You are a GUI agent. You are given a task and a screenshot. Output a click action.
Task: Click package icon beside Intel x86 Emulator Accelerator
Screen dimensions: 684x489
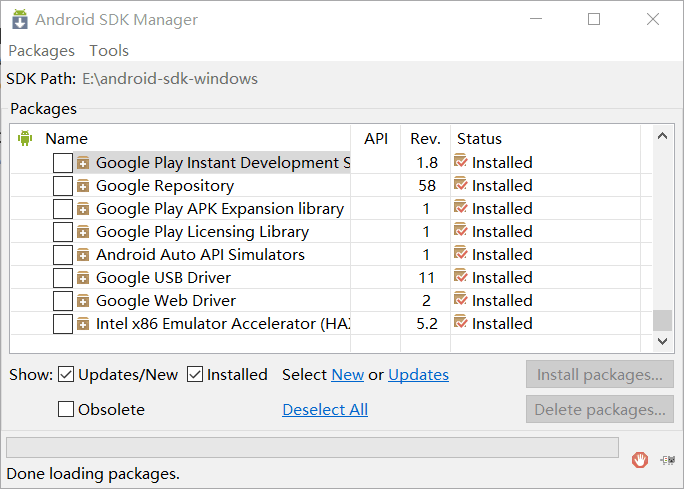(x=83, y=324)
